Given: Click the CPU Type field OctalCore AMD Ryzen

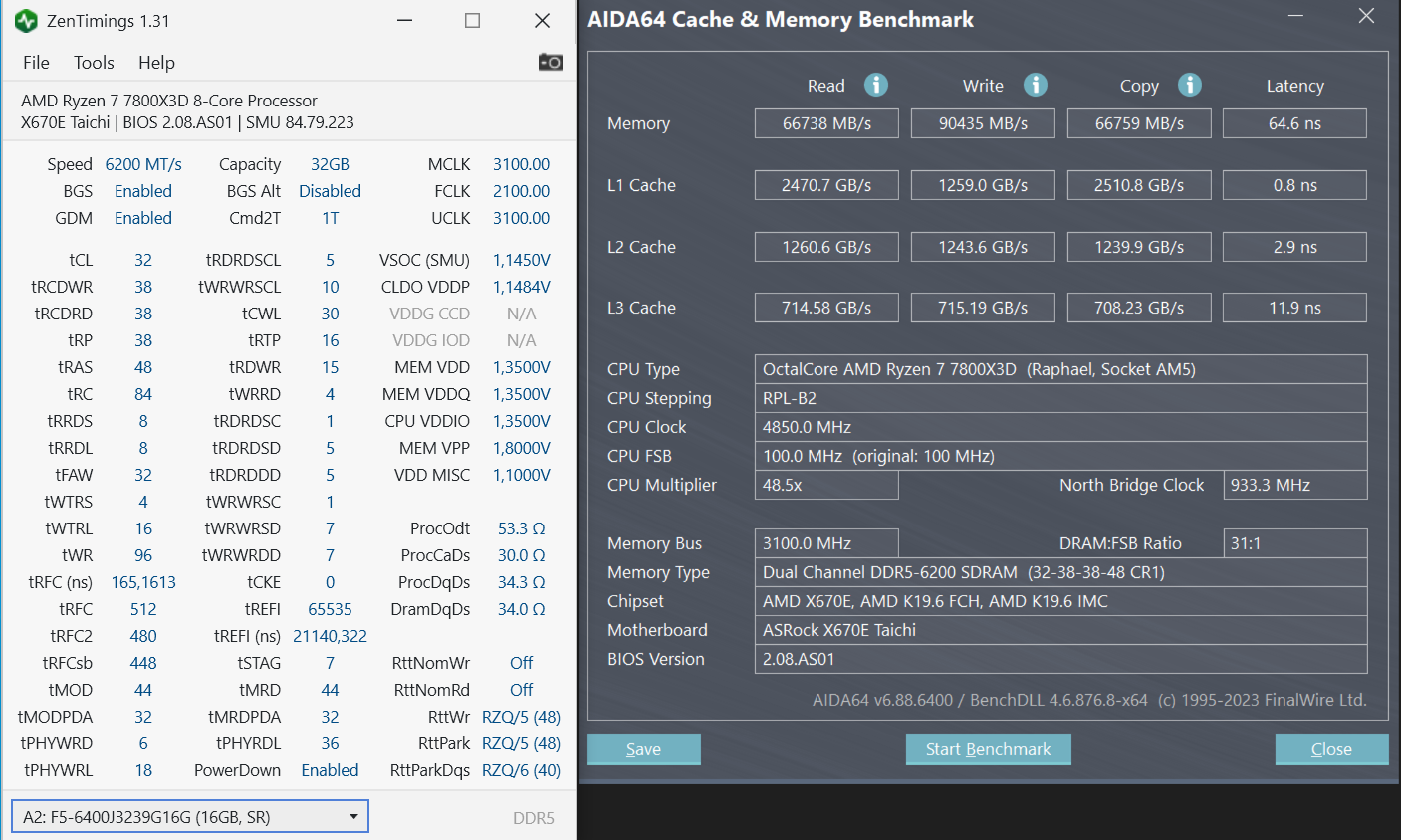Looking at the screenshot, I should click(x=1061, y=369).
